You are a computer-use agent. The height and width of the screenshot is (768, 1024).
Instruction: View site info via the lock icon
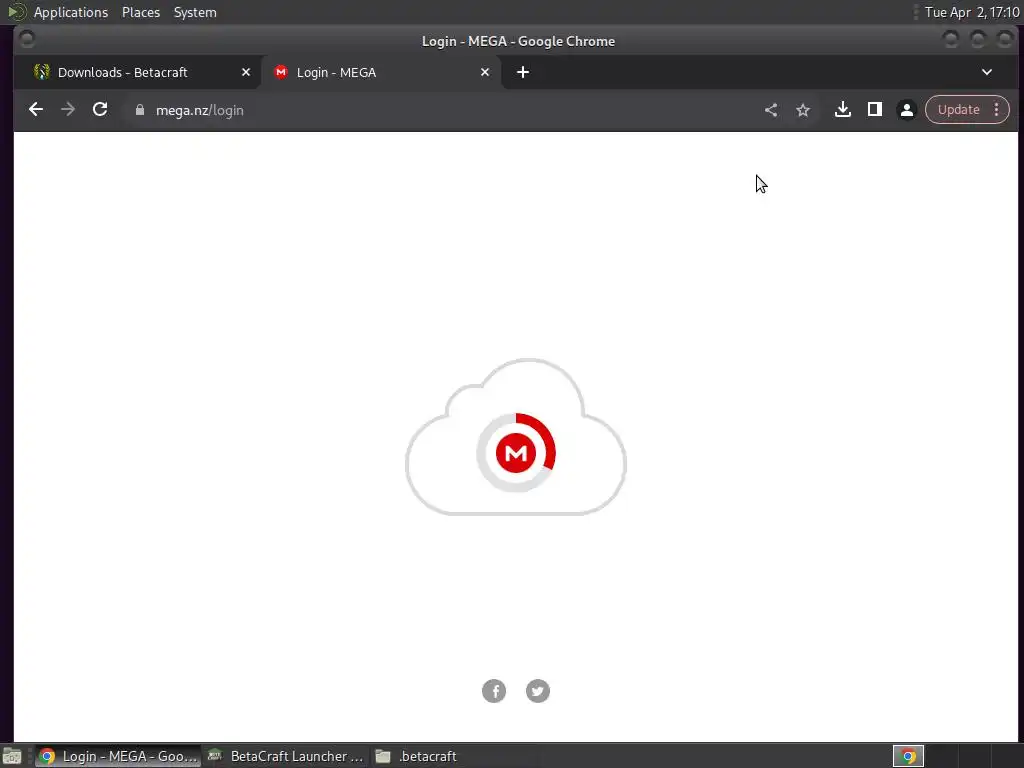pos(139,110)
